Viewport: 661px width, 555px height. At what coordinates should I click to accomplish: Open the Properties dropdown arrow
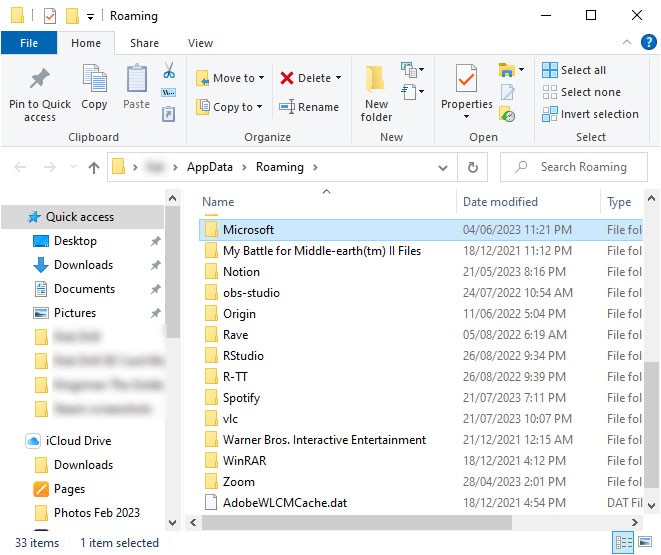(x=466, y=117)
